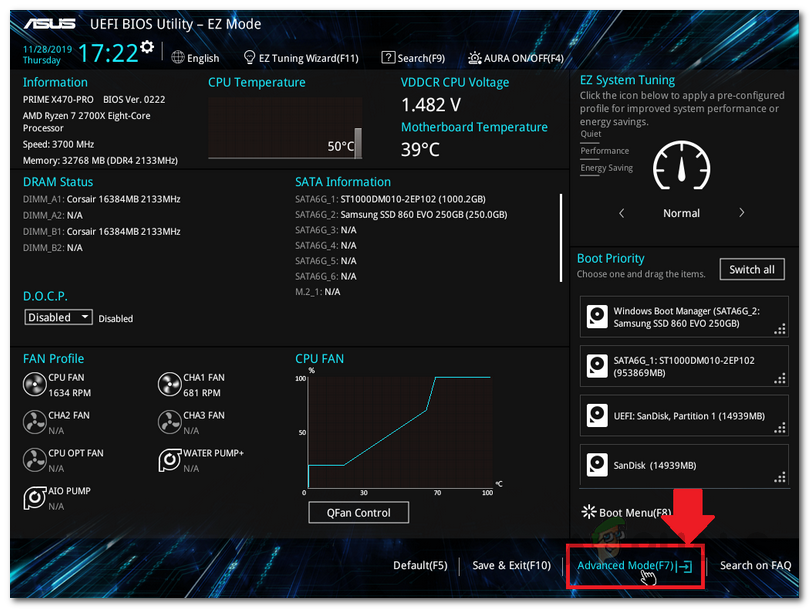Click the 17:22 clock display
The image size is (810, 609).
pos(108,53)
